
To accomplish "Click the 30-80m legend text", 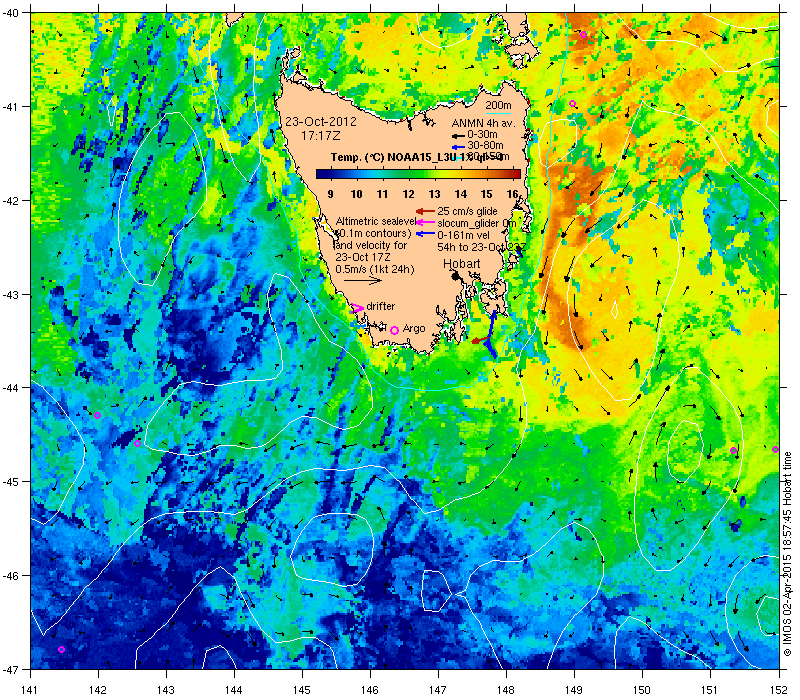I will (485, 146).
